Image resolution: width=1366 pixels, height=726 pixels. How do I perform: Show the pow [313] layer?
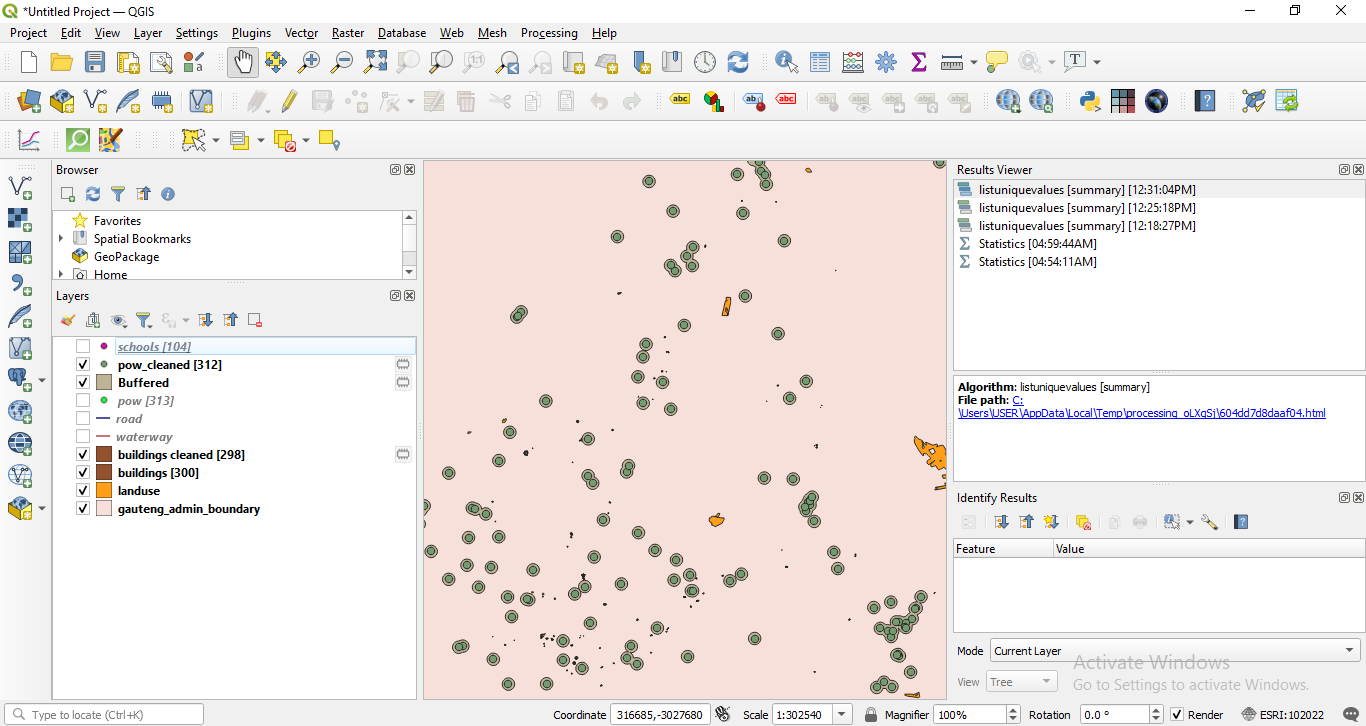[83, 401]
